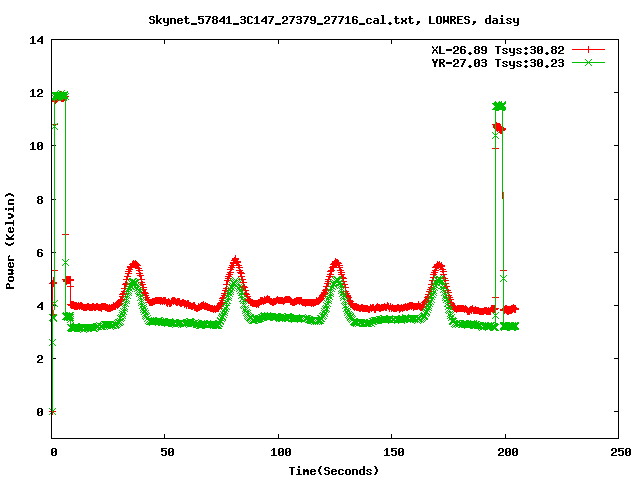
Task: Click the Time(Seconds) x-axis label
Action: [x=333, y=471]
